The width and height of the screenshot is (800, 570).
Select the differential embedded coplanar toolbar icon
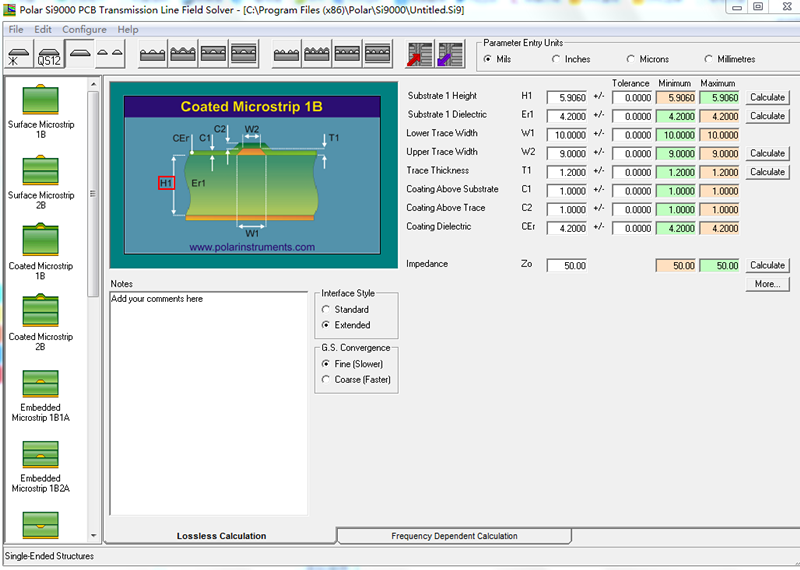[x=347, y=54]
